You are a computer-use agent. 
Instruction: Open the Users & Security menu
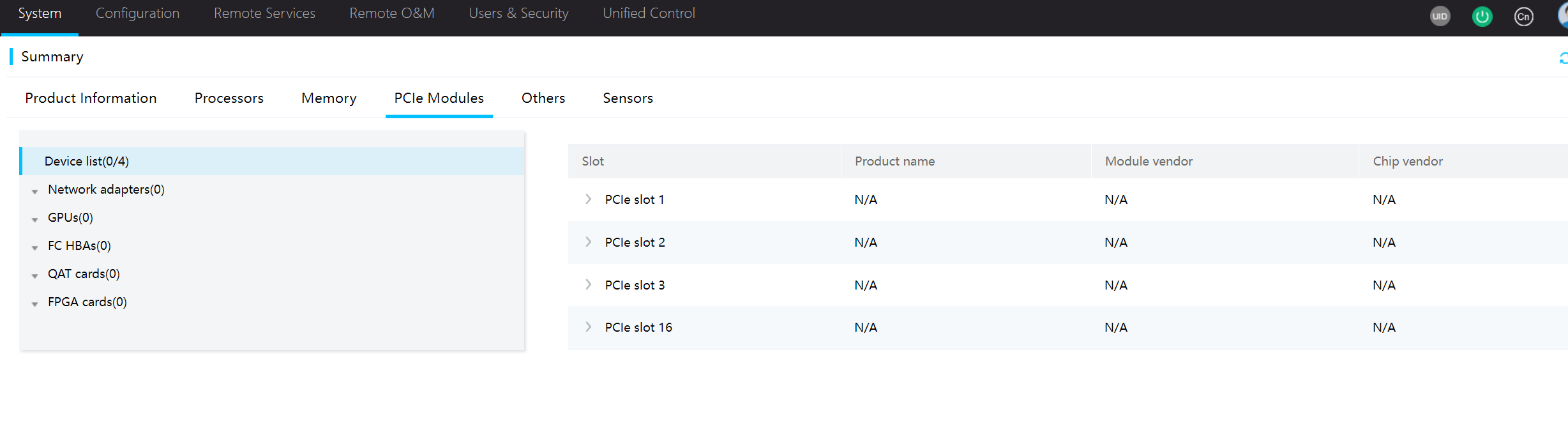[518, 13]
